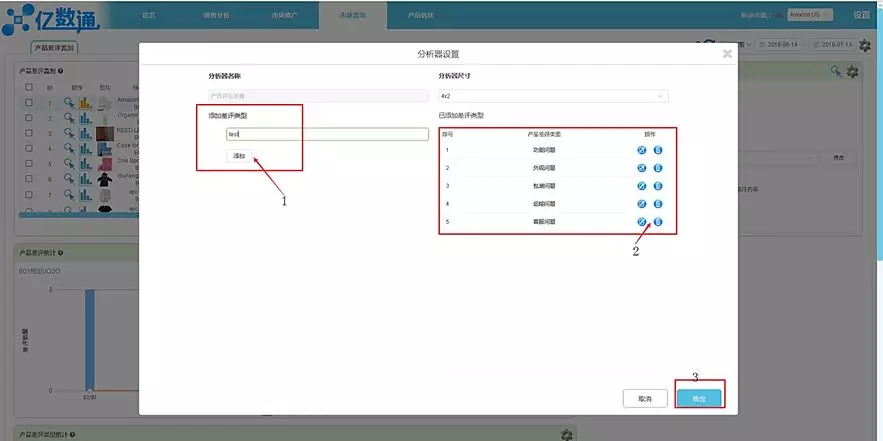Open start date picker 2018-06-14
The image size is (883, 441).
coord(778,44)
